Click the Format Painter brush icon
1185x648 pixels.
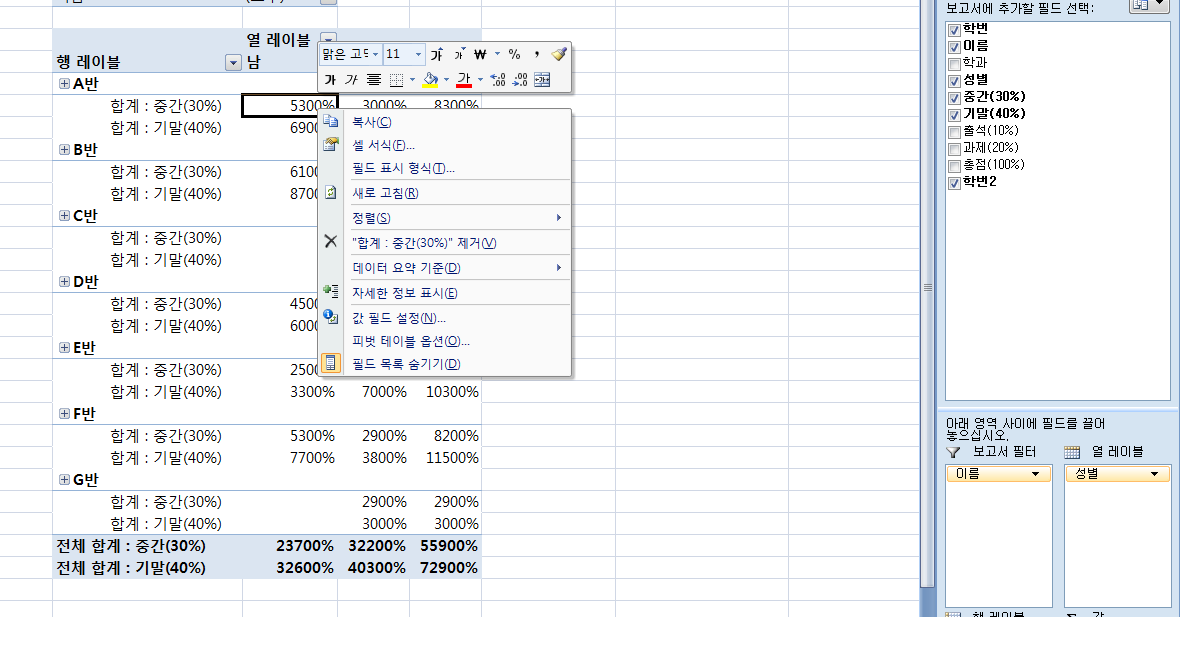[x=558, y=54]
